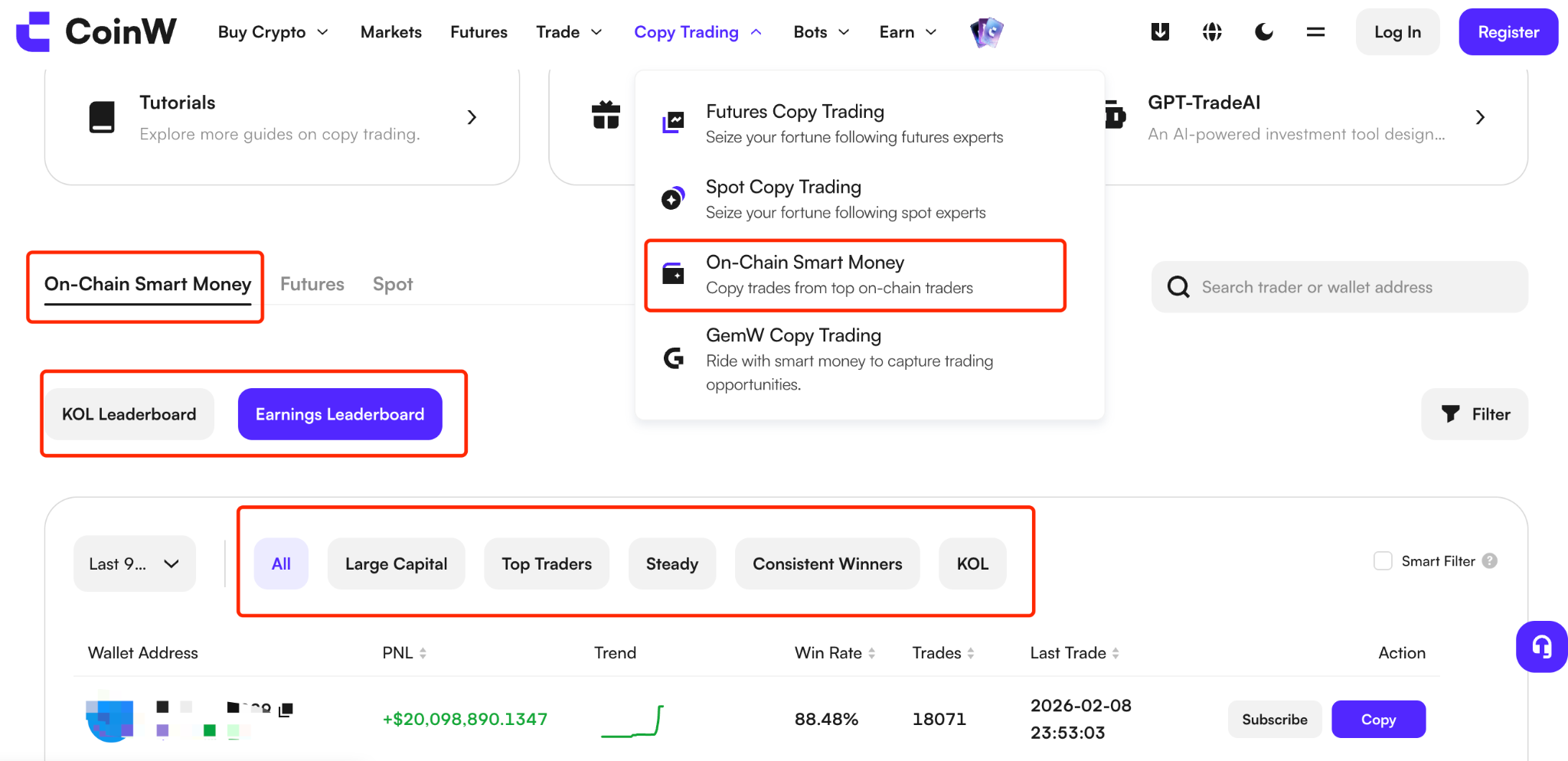The image size is (1568, 761).
Task: Filter by KOL chip
Action: (x=972, y=564)
